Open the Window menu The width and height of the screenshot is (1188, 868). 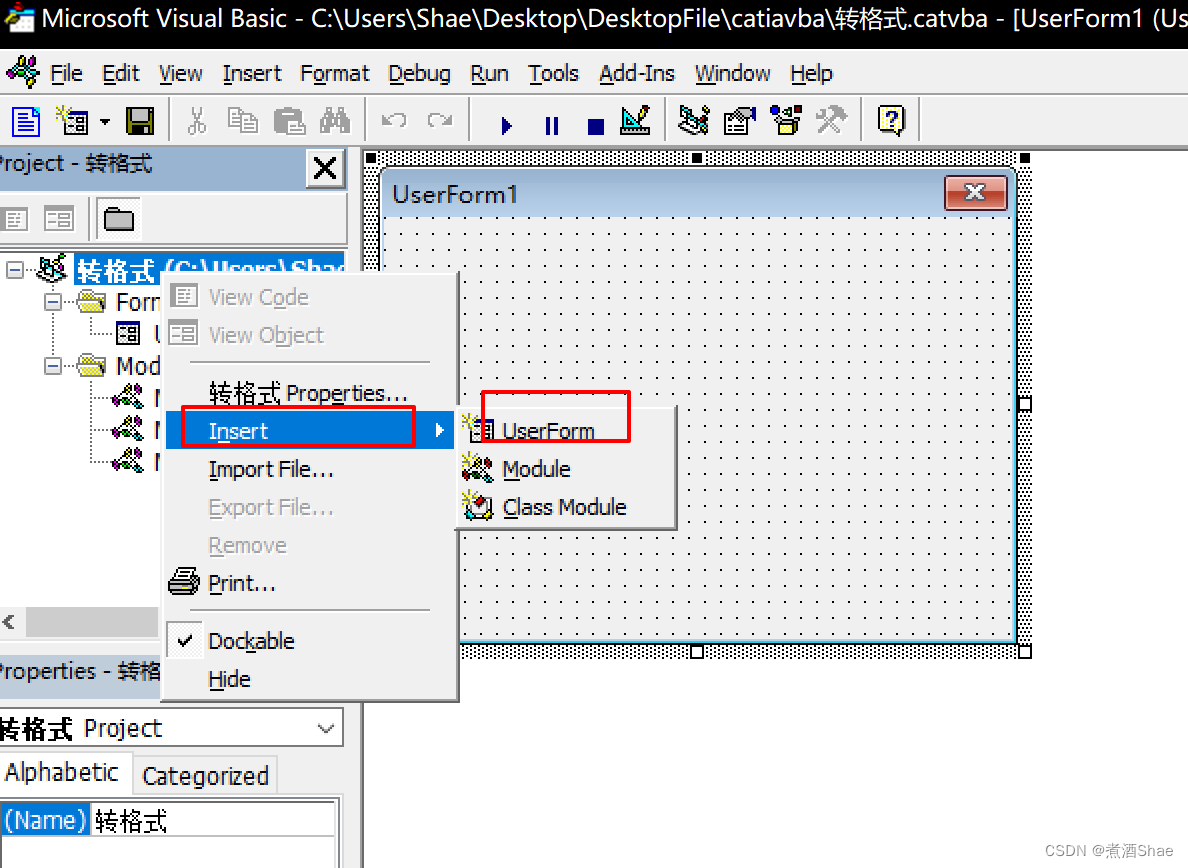coord(733,73)
